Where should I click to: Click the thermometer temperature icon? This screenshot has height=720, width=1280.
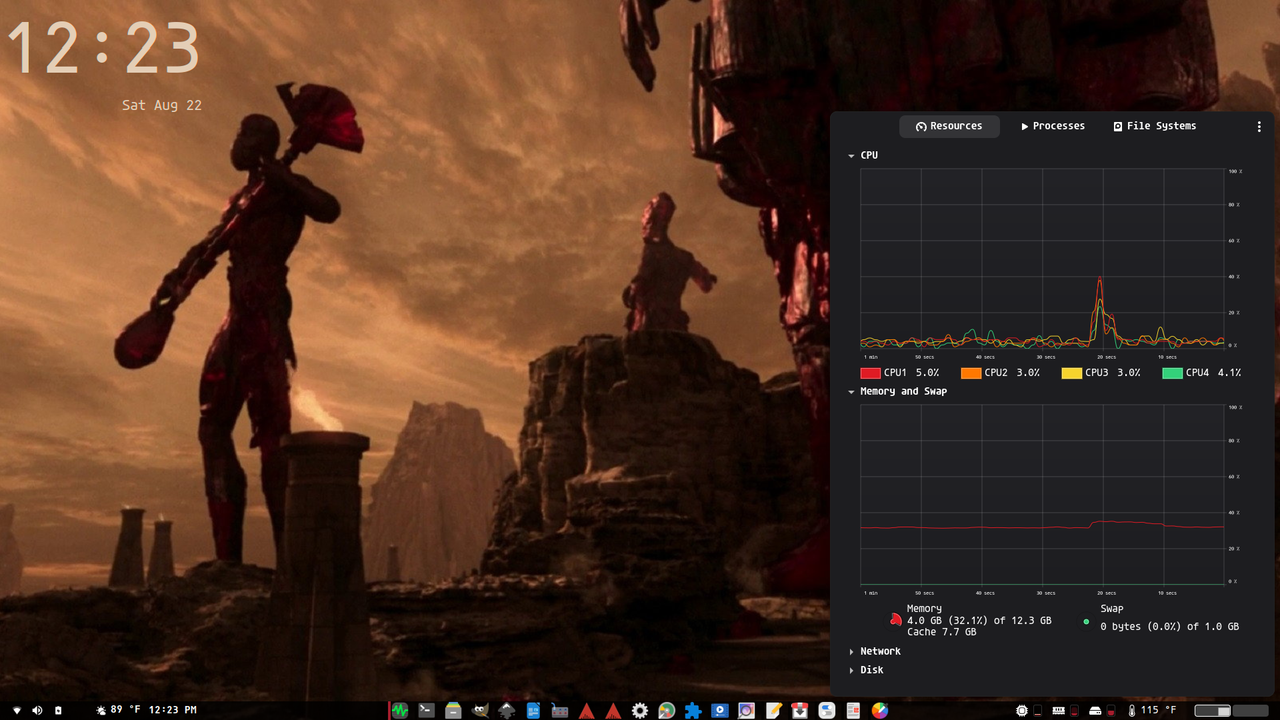(1132, 711)
